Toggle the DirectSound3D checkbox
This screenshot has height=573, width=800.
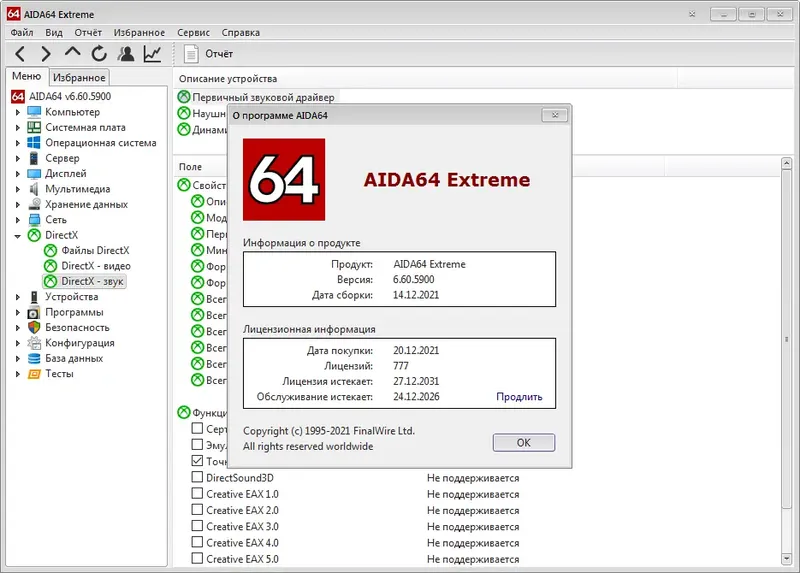[x=197, y=477]
